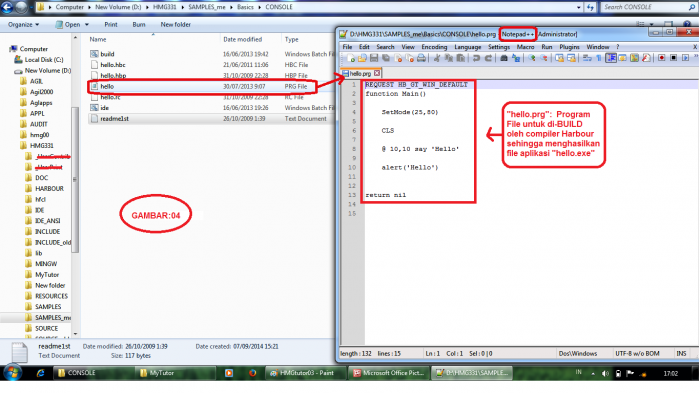This screenshot has width=700, height=393.
Task: Click the Find binoculars icon
Action: pyautogui.click(x=504, y=58)
